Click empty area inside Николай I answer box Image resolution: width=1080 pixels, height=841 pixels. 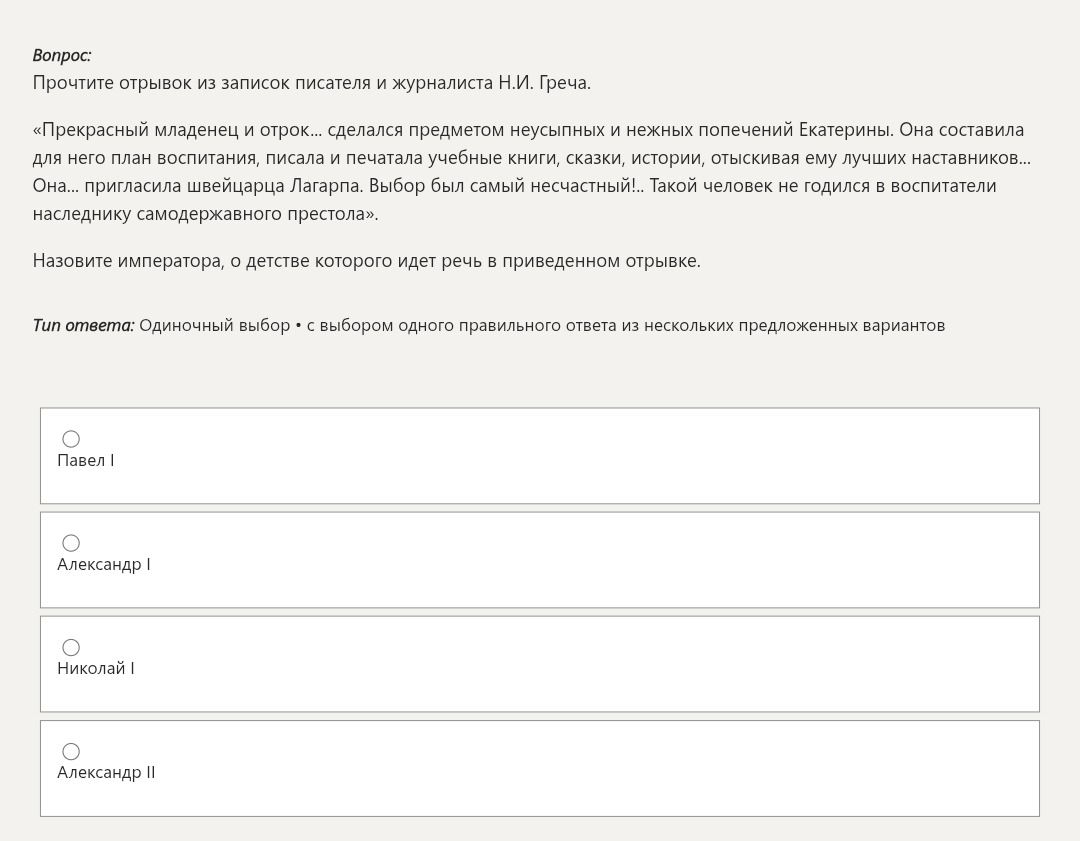tap(585, 664)
